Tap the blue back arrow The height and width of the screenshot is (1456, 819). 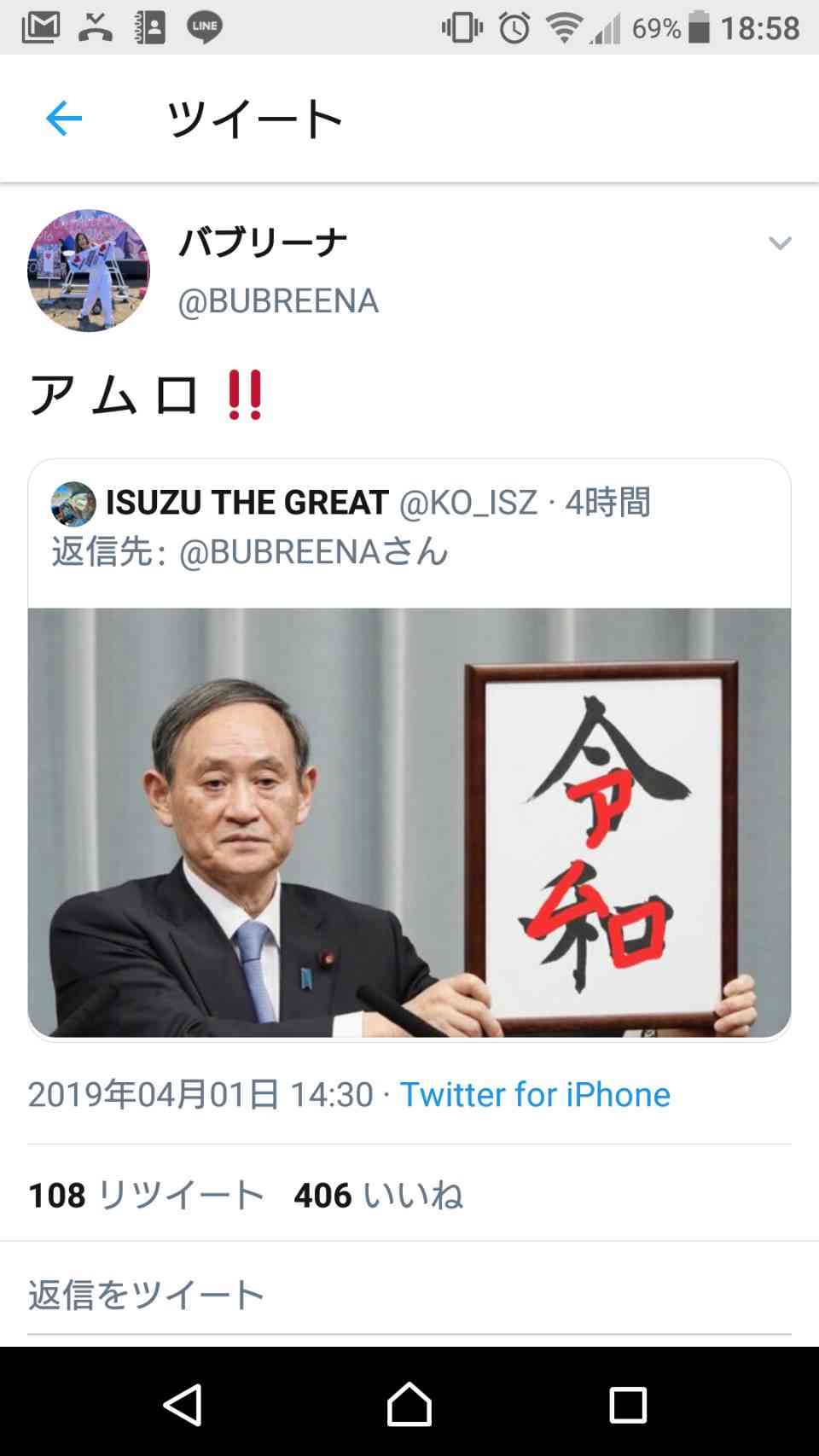click(x=64, y=118)
